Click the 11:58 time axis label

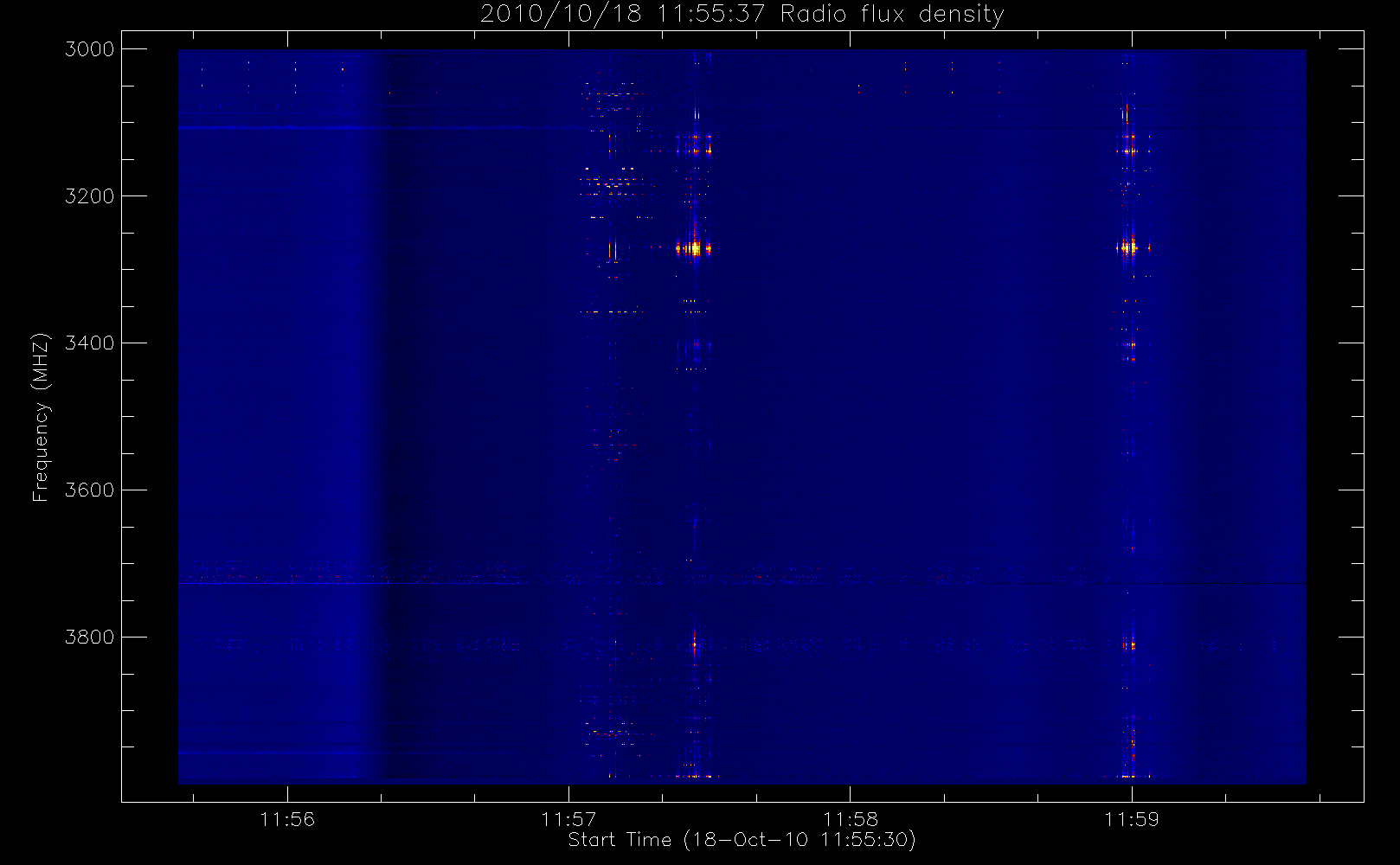[850, 819]
